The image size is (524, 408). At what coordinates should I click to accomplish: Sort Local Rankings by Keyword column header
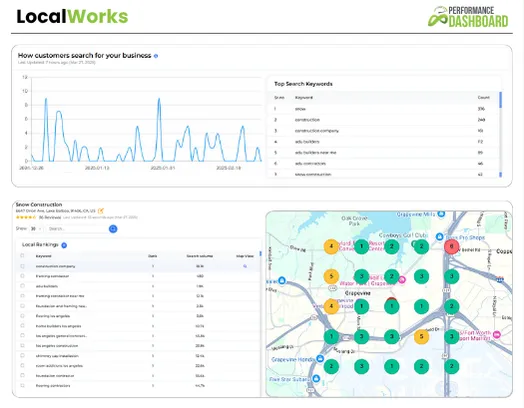[43, 256]
